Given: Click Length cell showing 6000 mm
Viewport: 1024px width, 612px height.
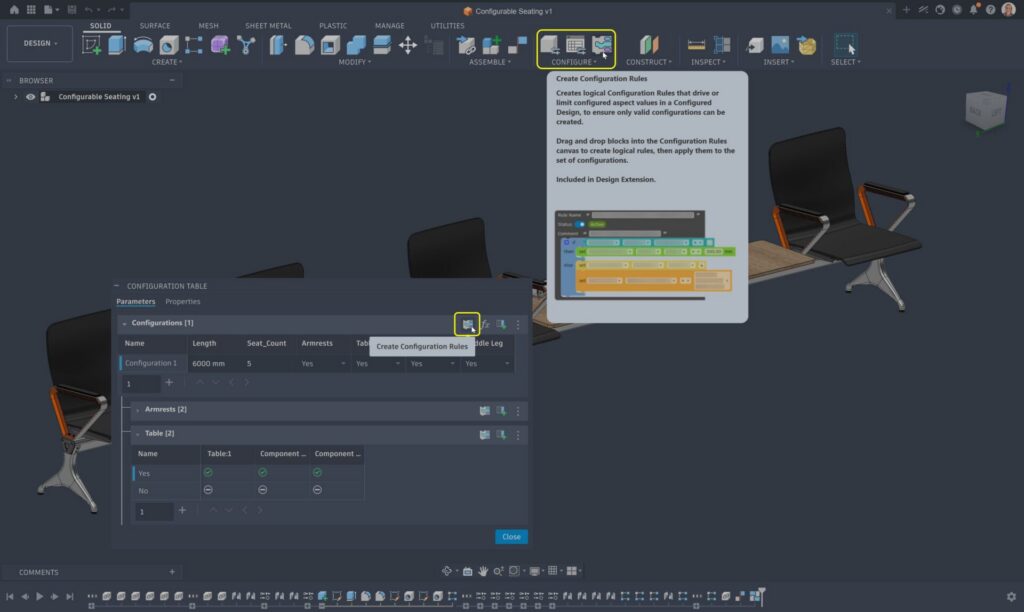Looking at the screenshot, I should (x=208, y=364).
